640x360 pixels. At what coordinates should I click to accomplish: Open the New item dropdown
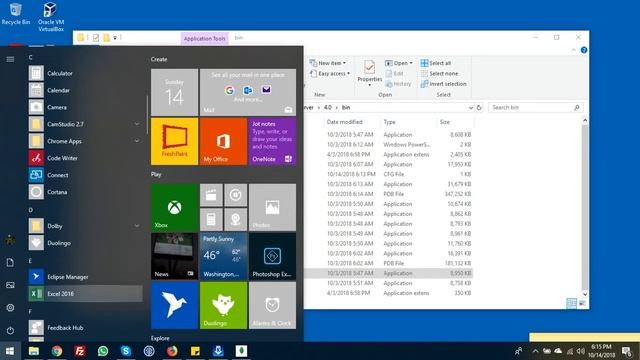[x=328, y=63]
